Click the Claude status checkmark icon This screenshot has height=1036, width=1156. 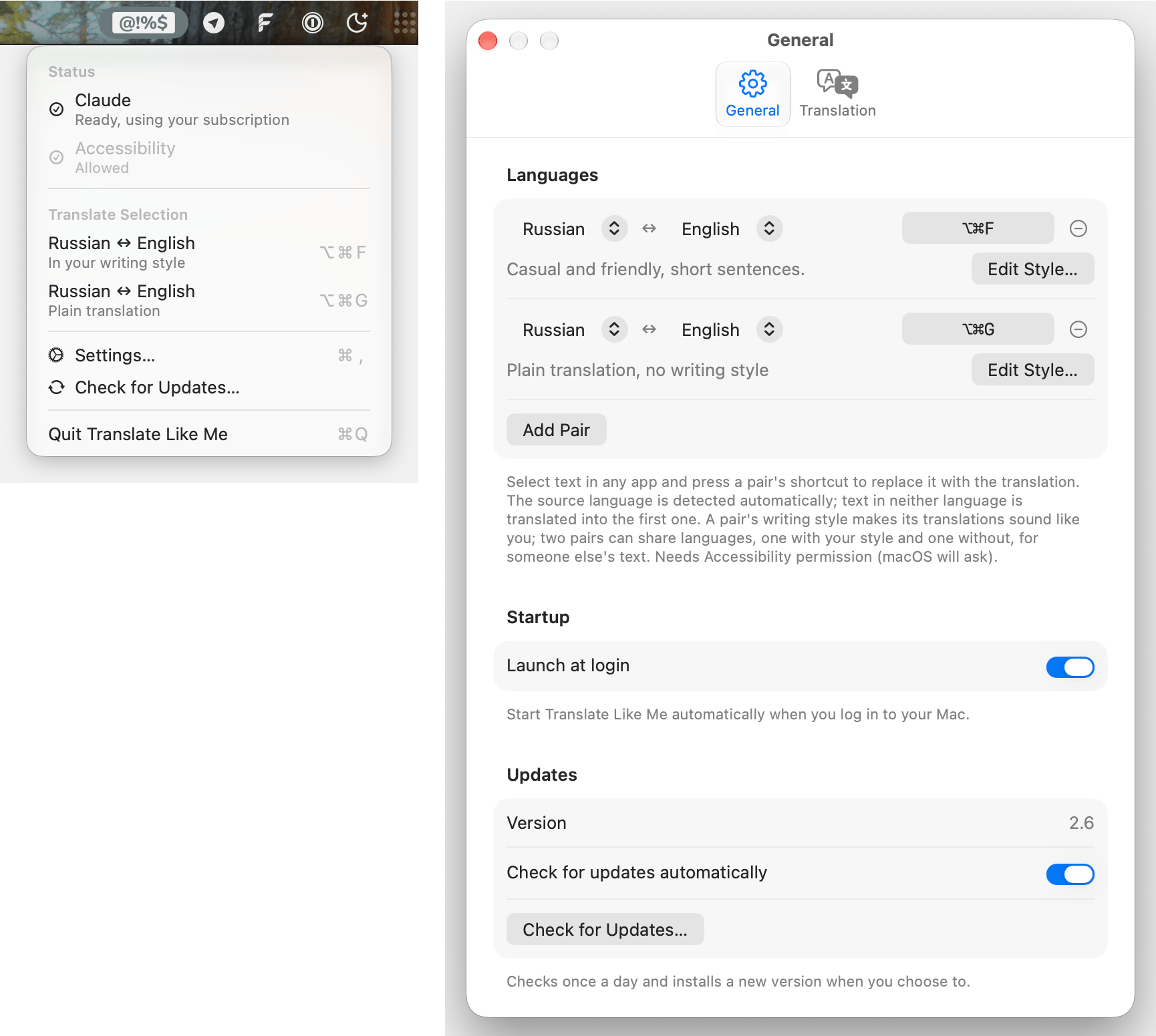(x=57, y=109)
